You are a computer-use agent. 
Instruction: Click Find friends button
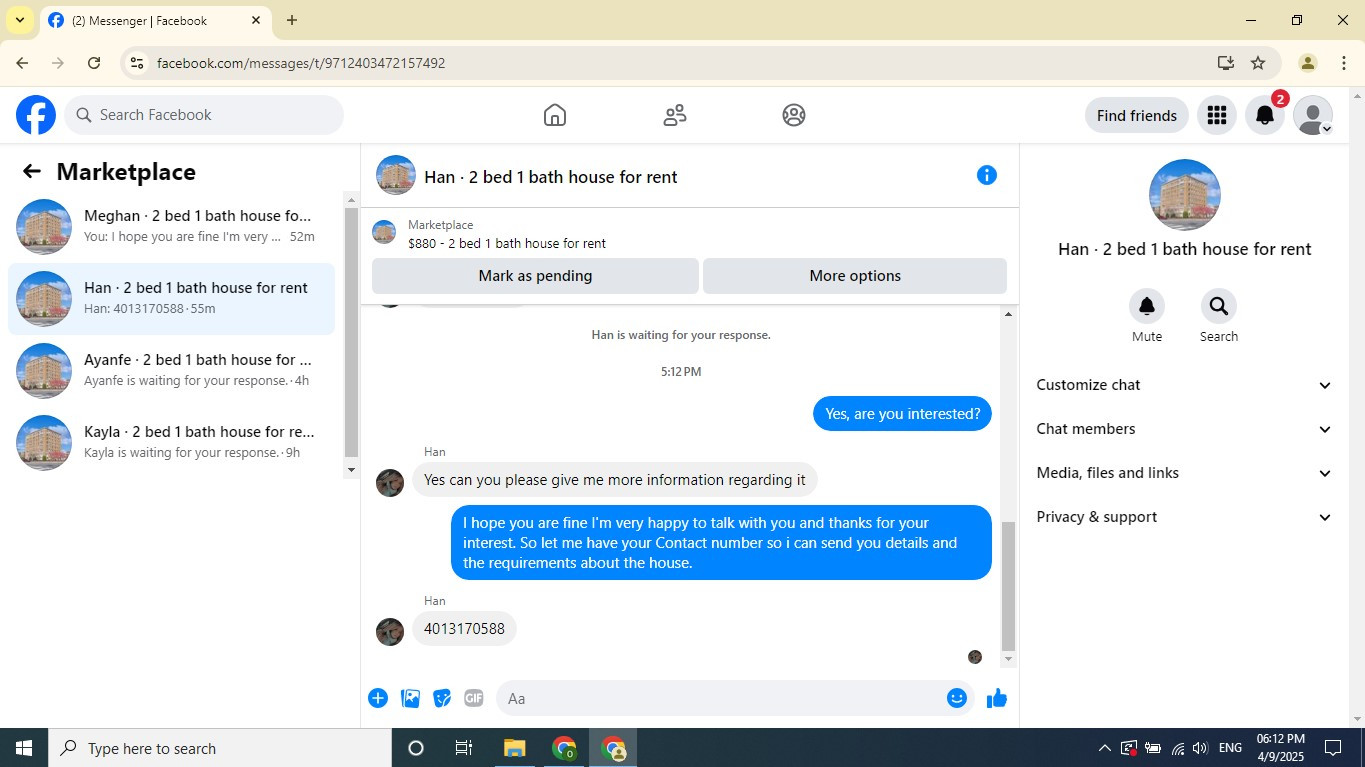[1137, 115]
